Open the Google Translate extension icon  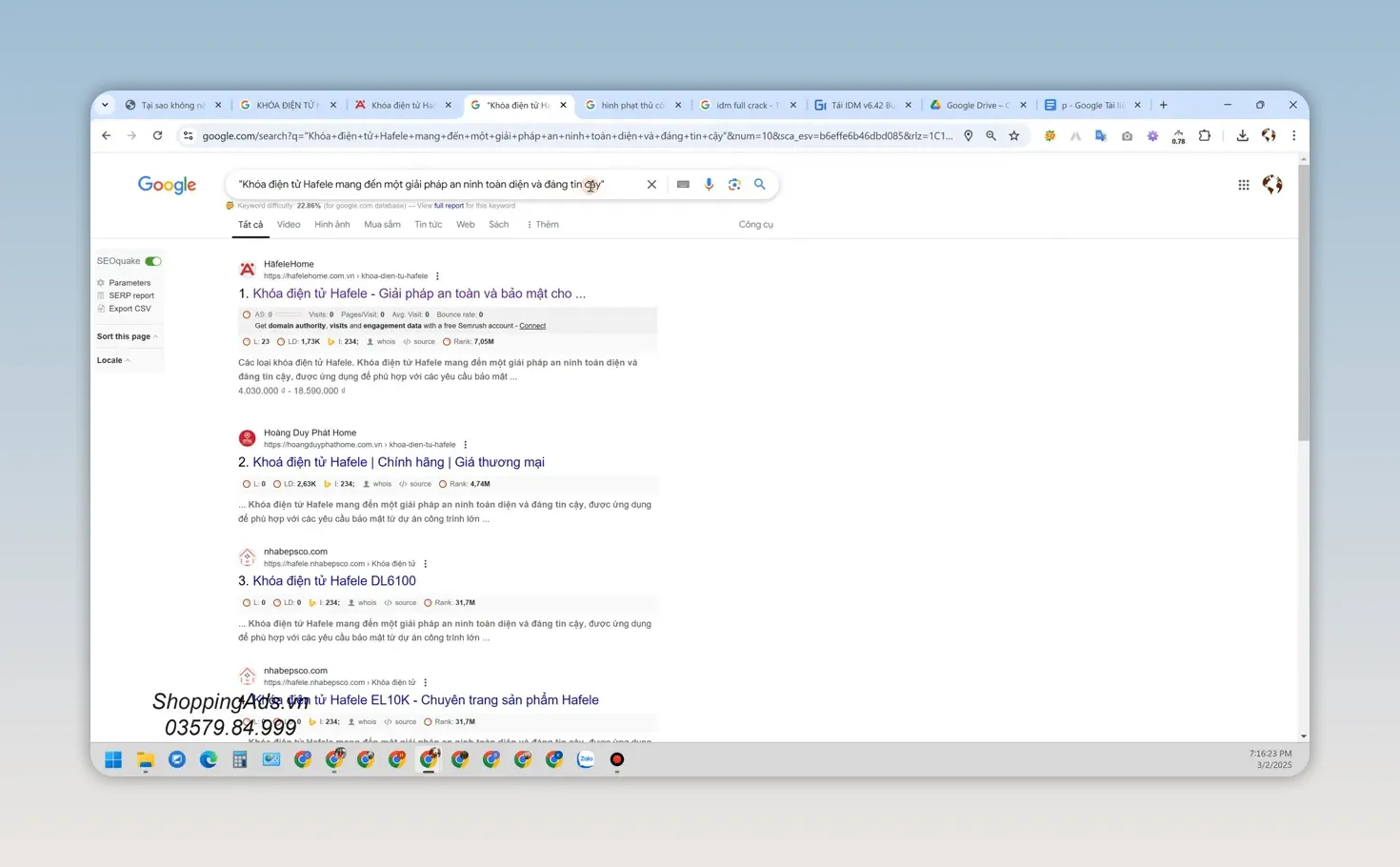1101,135
